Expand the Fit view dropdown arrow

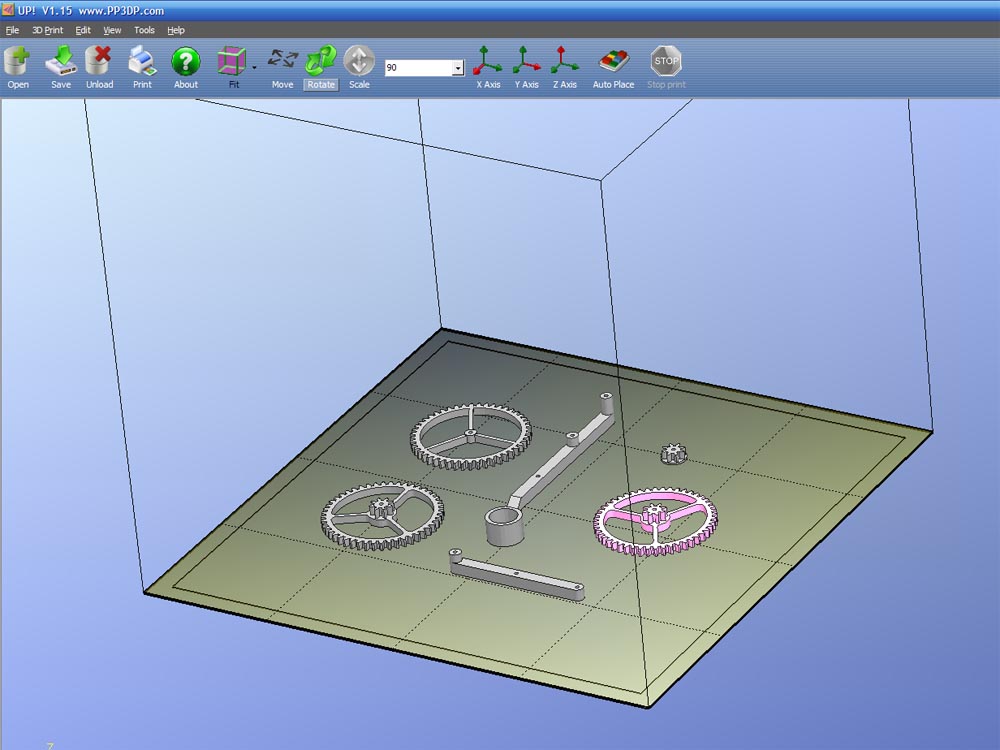254,67
